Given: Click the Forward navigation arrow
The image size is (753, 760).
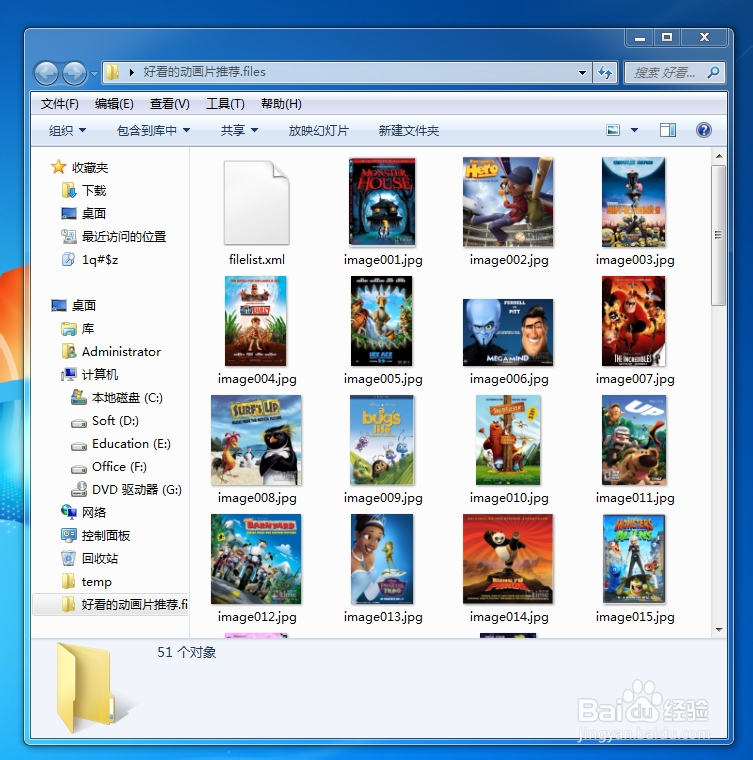Looking at the screenshot, I should (75, 74).
